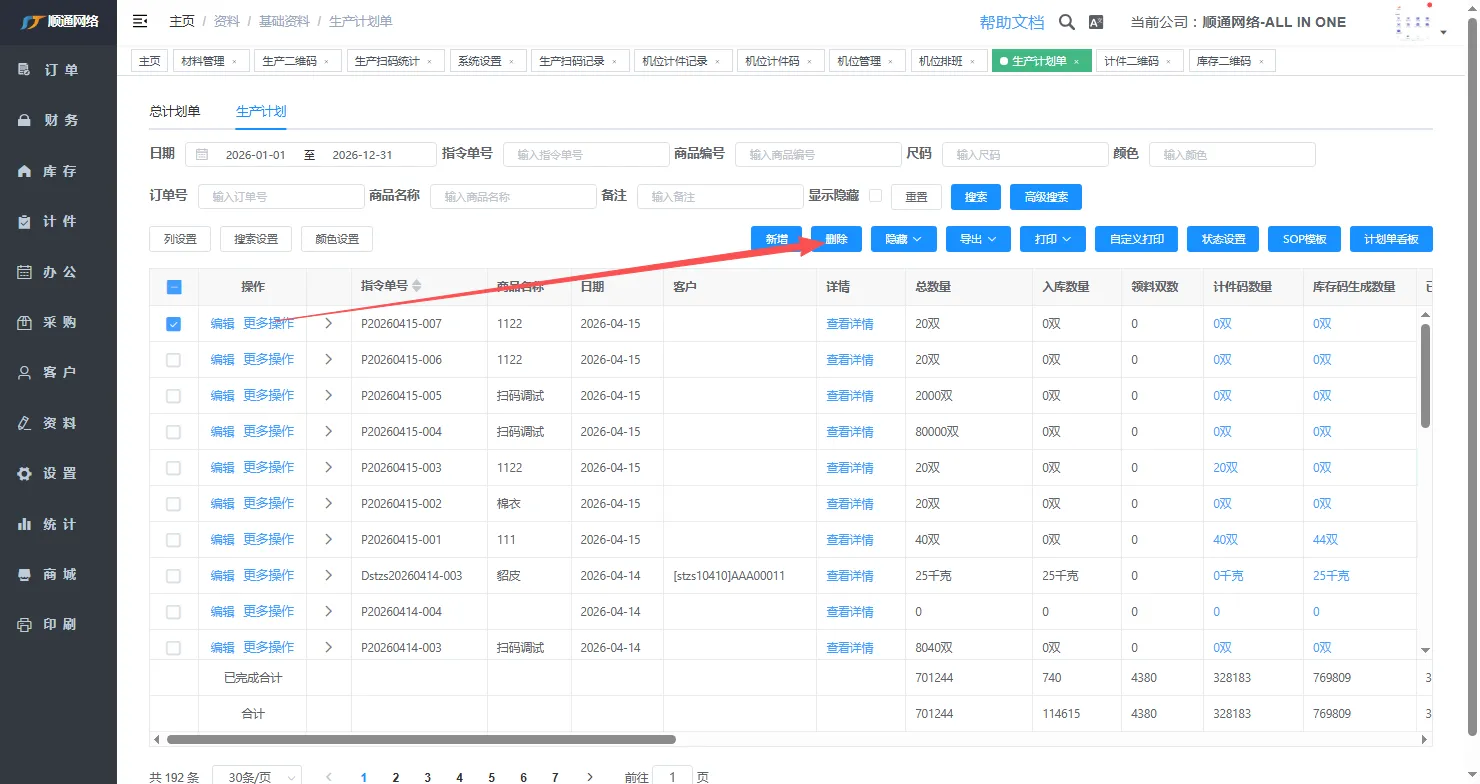
Task: Click the sort icon beside 指令单号 column header
Action: point(417,286)
